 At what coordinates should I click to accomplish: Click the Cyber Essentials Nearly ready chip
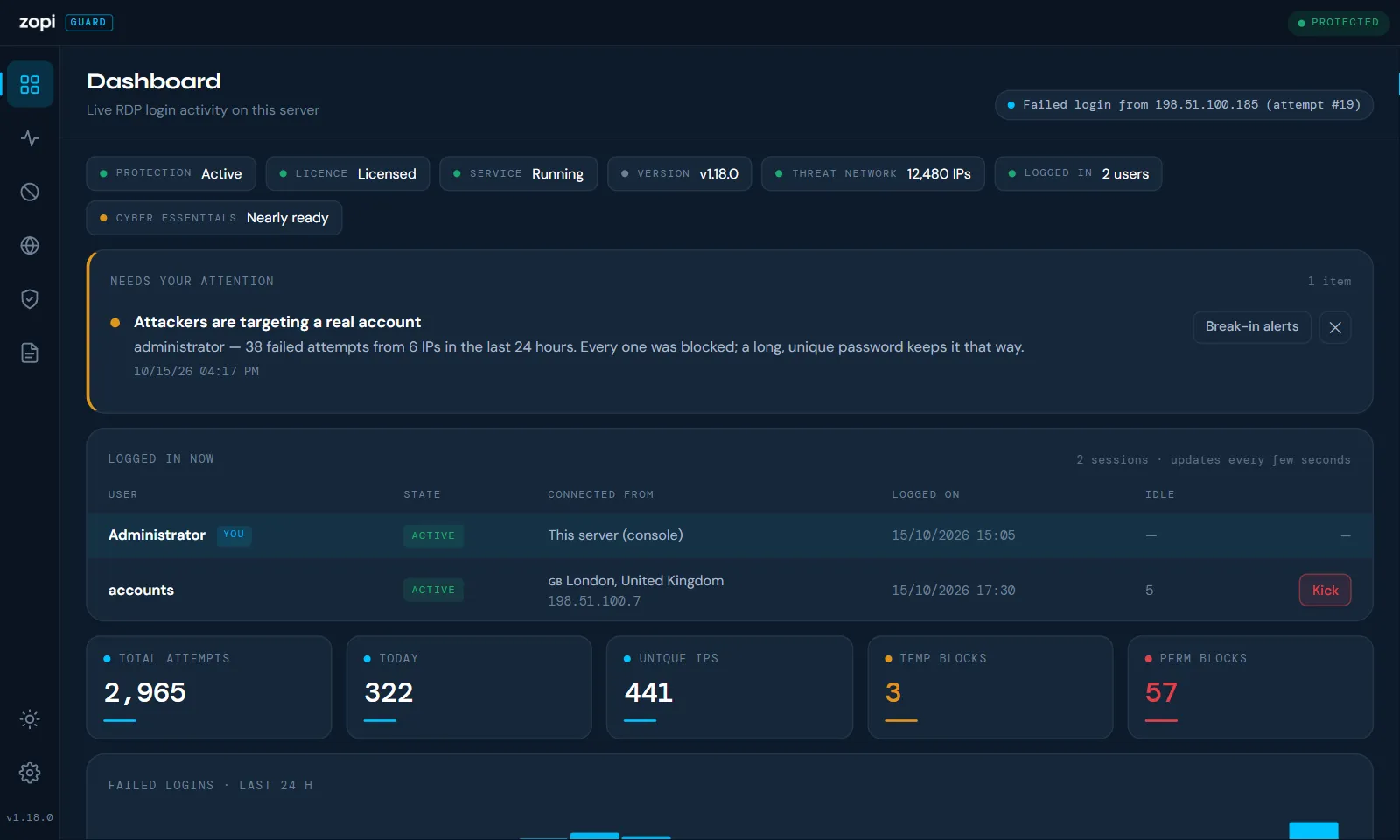coord(213,218)
